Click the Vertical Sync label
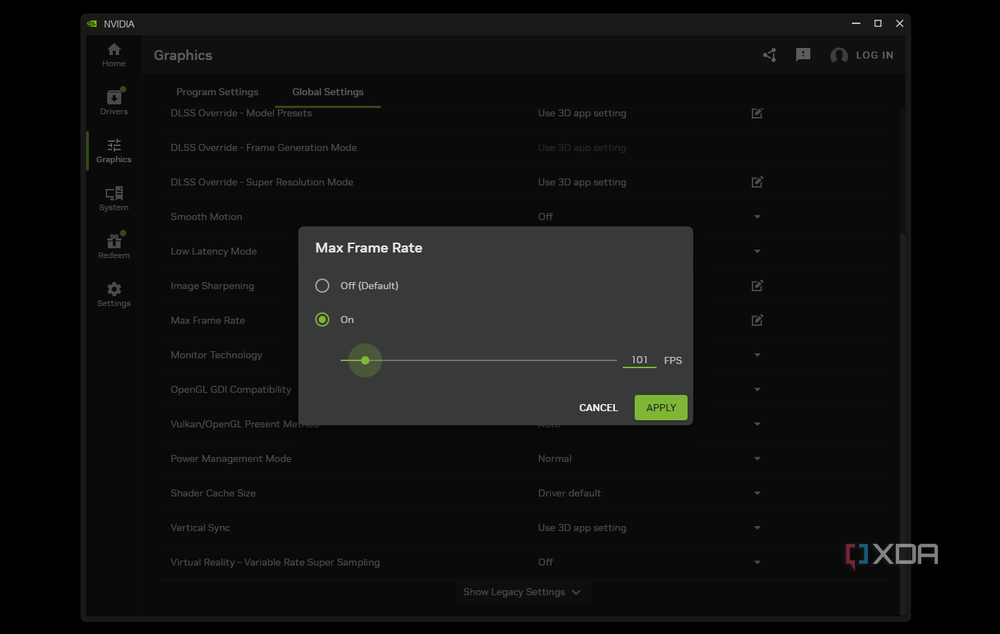This screenshot has height=634, width=1000. 200,527
